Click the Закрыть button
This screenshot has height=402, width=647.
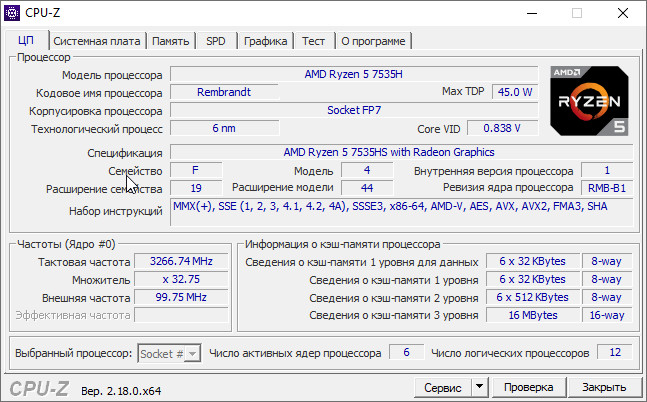click(x=604, y=387)
